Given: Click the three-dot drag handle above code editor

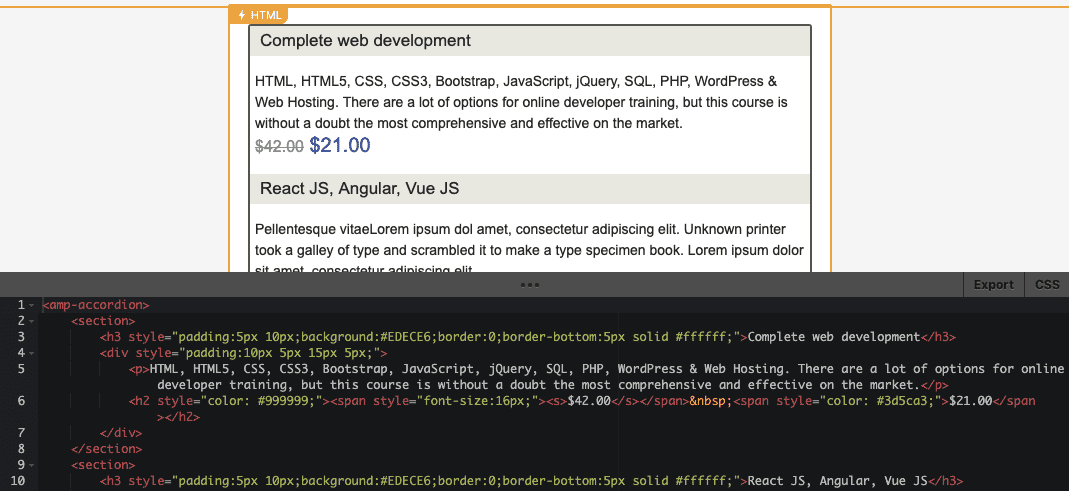Looking at the screenshot, I should click(530, 285).
